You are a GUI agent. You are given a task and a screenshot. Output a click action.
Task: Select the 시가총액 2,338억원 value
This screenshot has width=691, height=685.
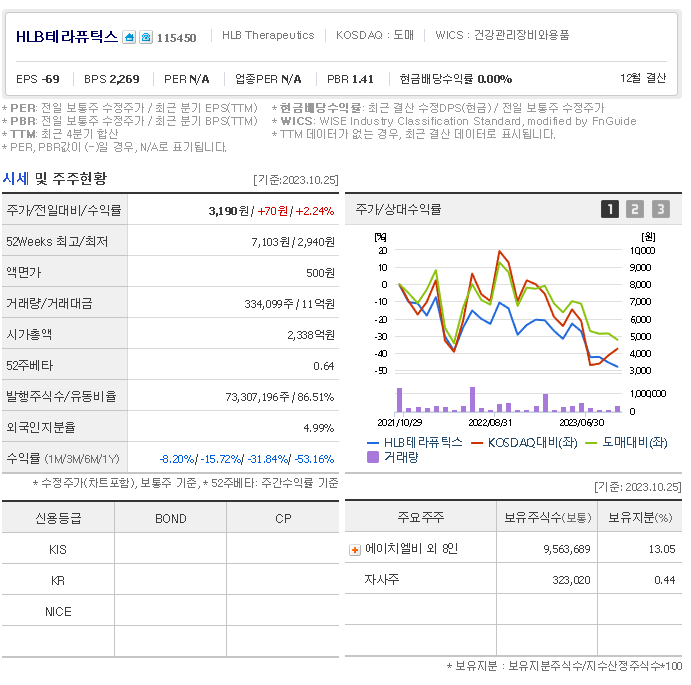click(x=311, y=335)
